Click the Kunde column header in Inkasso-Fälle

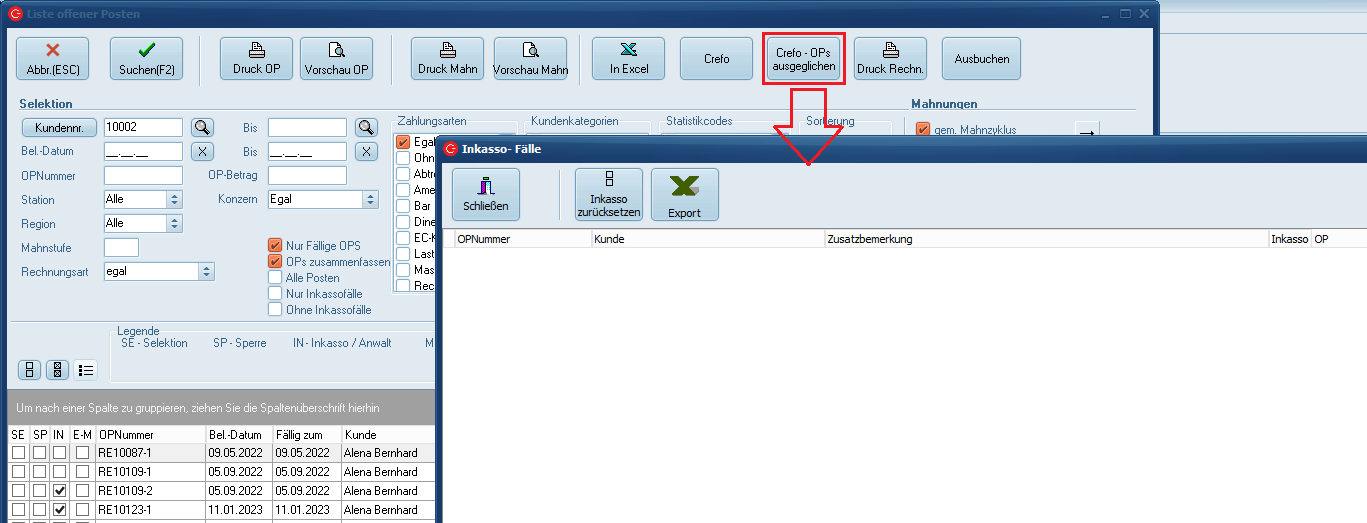[706, 239]
